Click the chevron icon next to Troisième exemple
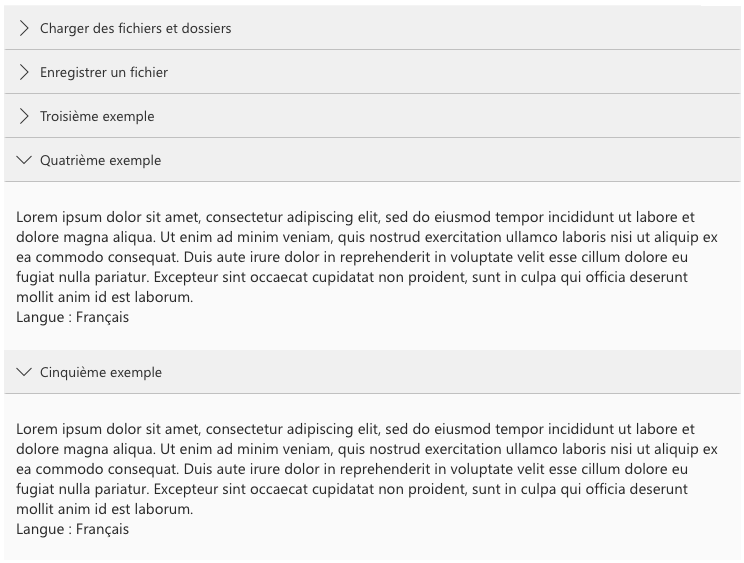This screenshot has height=563, width=744. tap(24, 117)
